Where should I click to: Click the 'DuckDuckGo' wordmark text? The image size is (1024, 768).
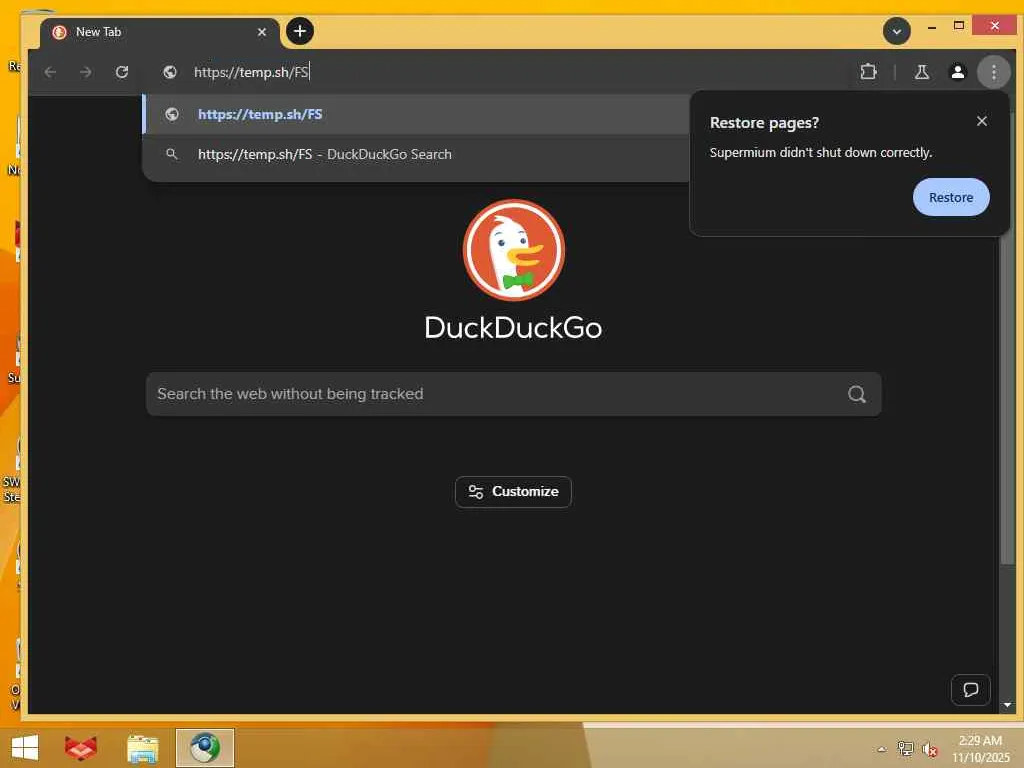[x=513, y=327]
